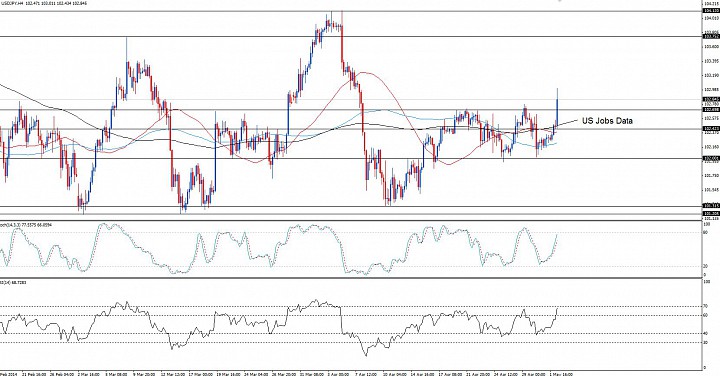Select the 103.600 price axis label
This screenshot has height=376, width=720.
[711, 46]
